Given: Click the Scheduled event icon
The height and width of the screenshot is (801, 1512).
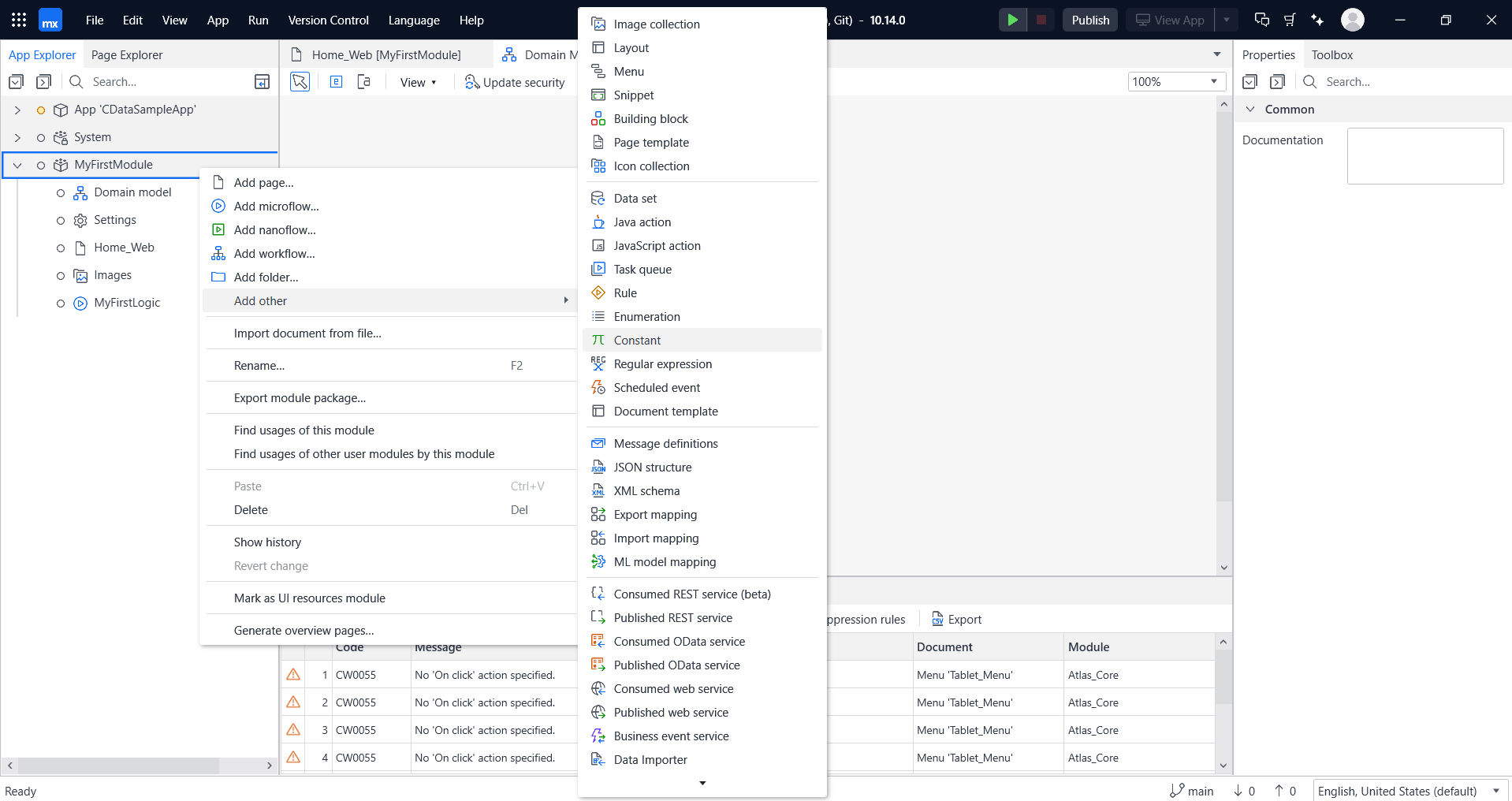Looking at the screenshot, I should click(598, 388).
